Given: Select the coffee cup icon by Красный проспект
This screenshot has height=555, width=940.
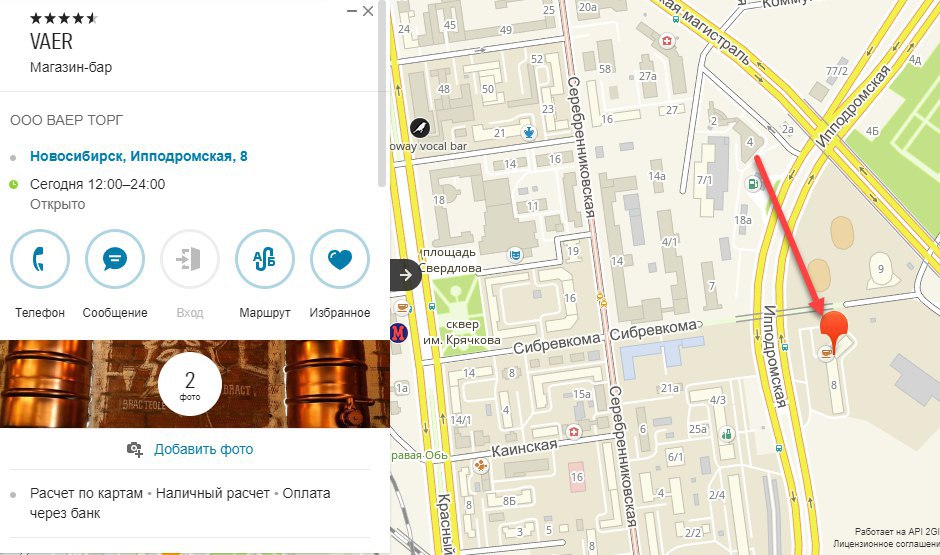Looking at the screenshot, I should click(x=403, y=307).
